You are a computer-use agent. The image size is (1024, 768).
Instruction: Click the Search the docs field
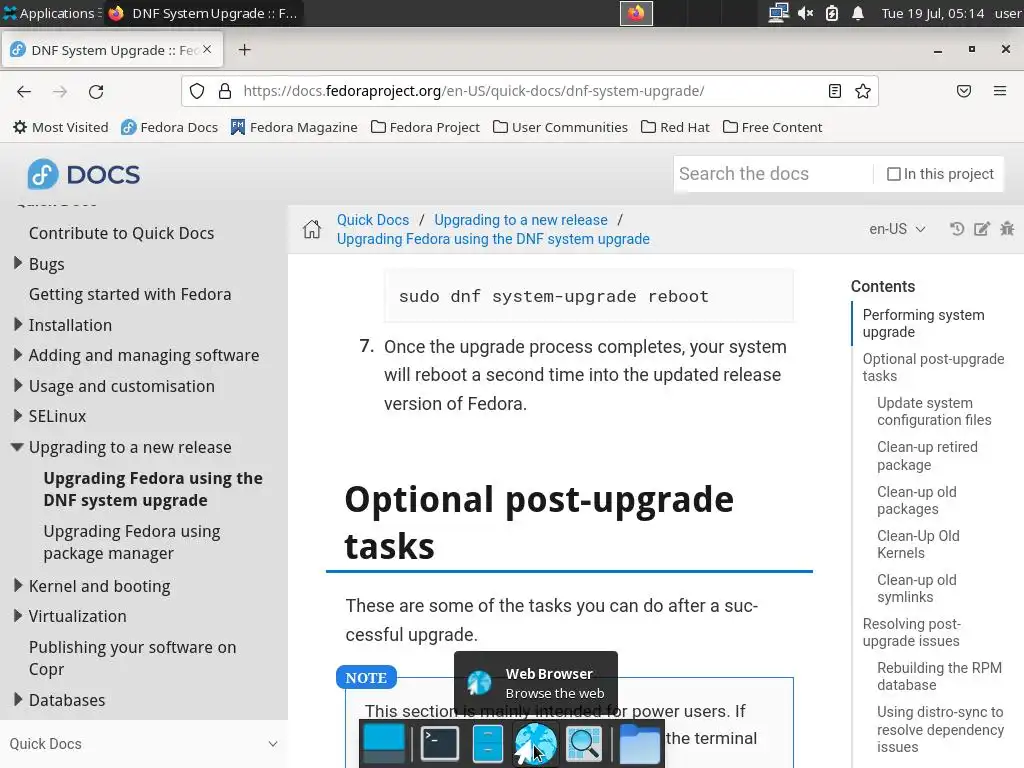tap(773, 174)
